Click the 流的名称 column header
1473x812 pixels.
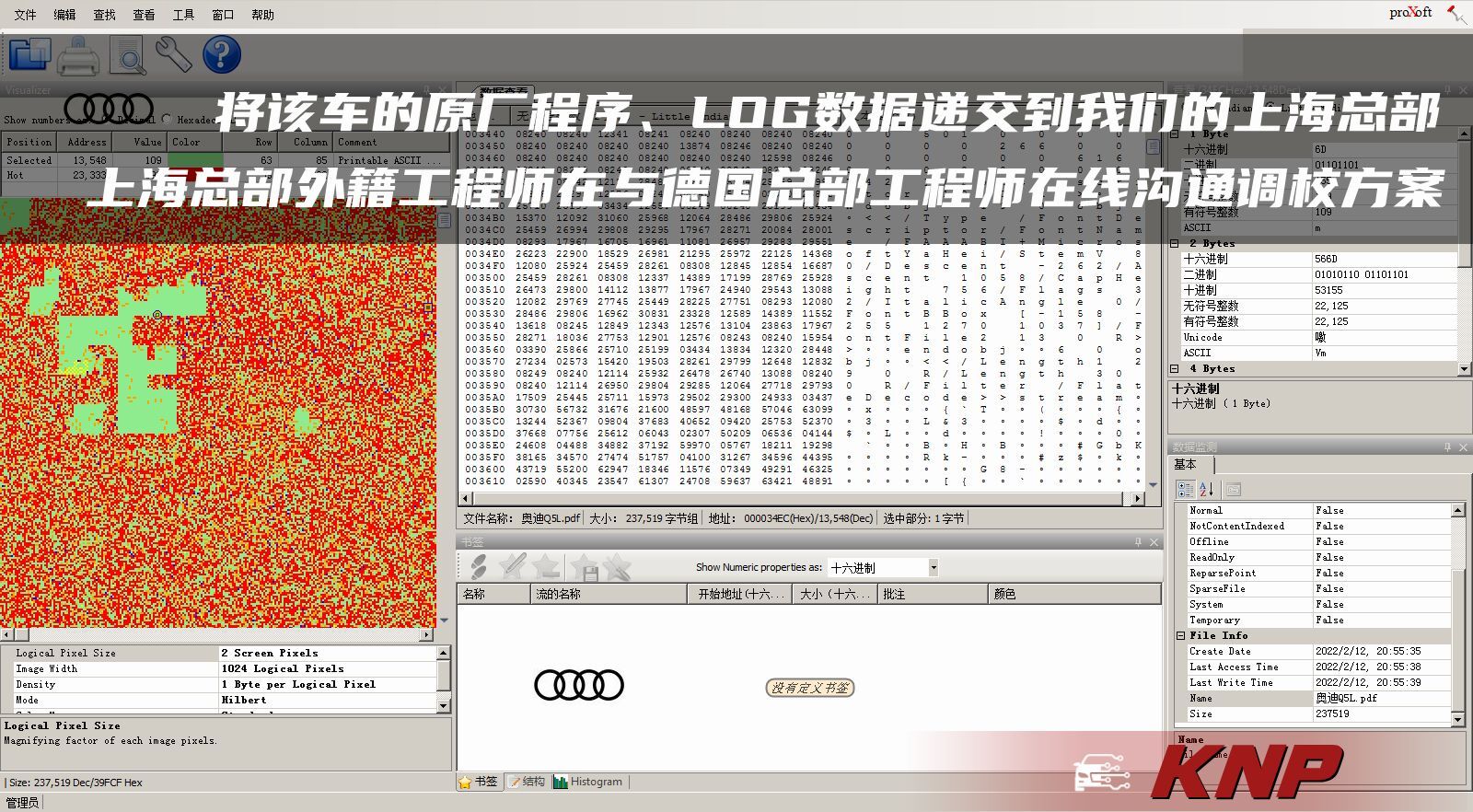[608, 595]
